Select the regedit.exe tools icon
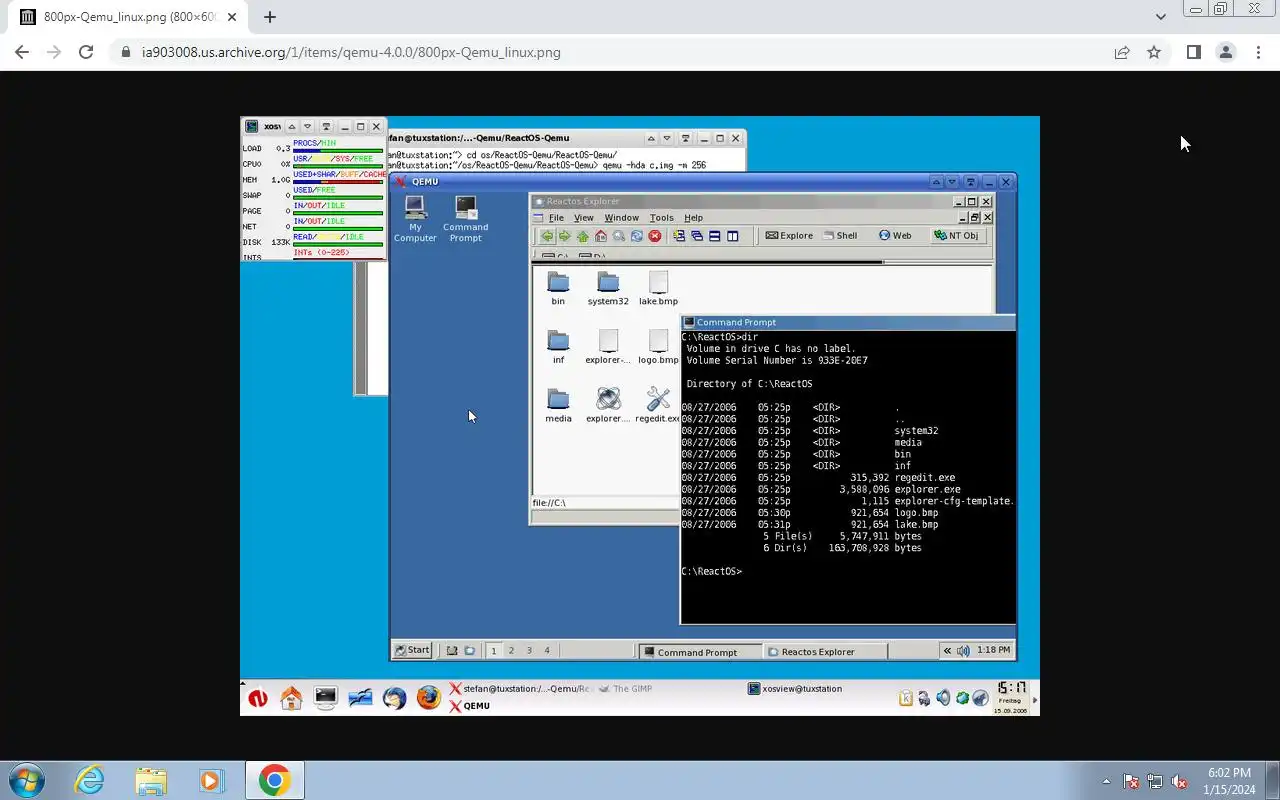 pos(658,405)
